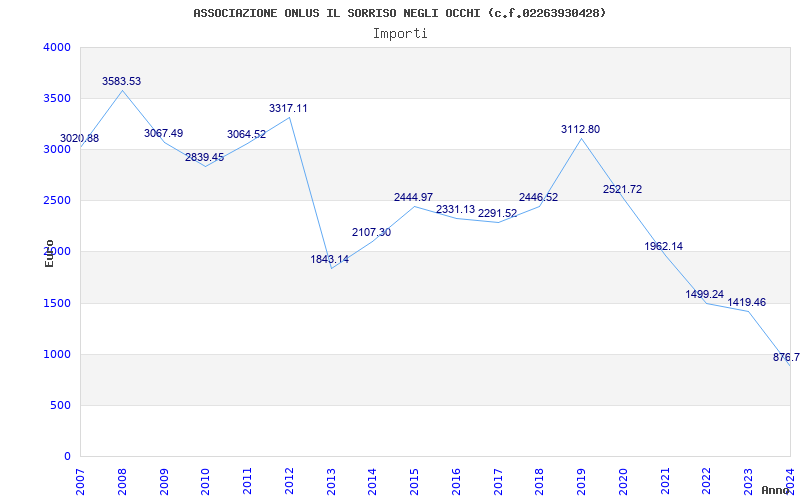Click the 2021 x-axis year label

tap(665, 481)
